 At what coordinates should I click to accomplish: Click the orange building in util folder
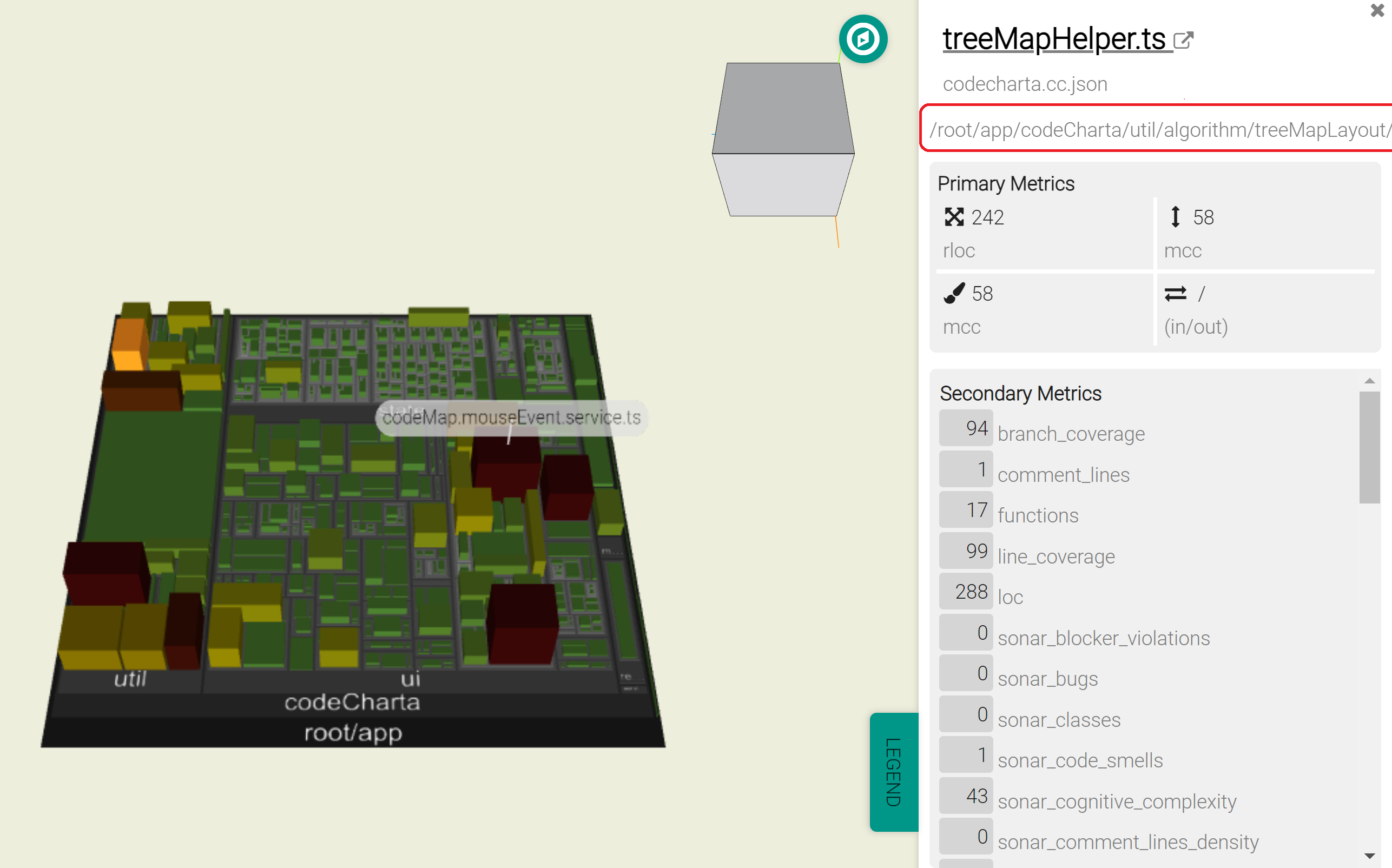129,344
